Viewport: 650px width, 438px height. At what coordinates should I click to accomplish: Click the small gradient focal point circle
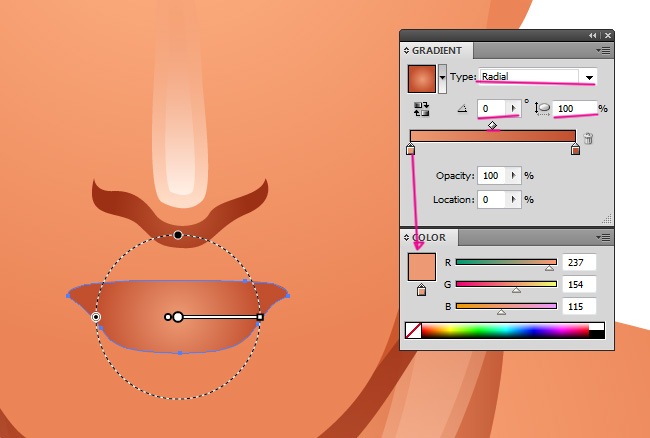tap(167, 317)
